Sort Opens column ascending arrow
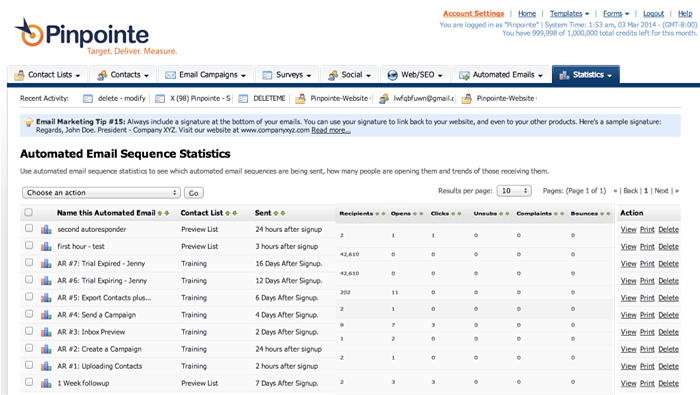Screen dimensions: 700x395 pos(415,214)
